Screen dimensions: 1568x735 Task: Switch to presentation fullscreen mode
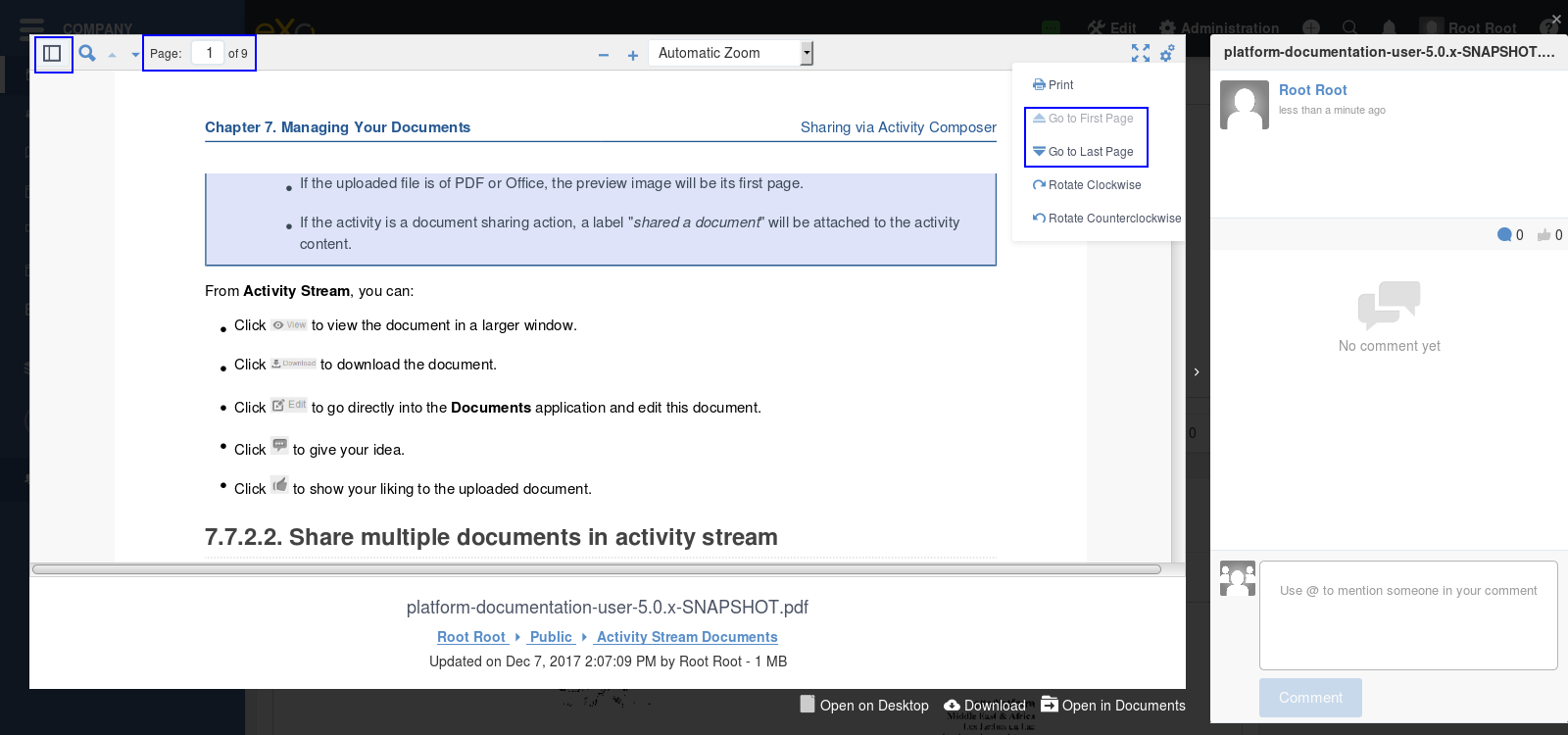click(1141, 53)
